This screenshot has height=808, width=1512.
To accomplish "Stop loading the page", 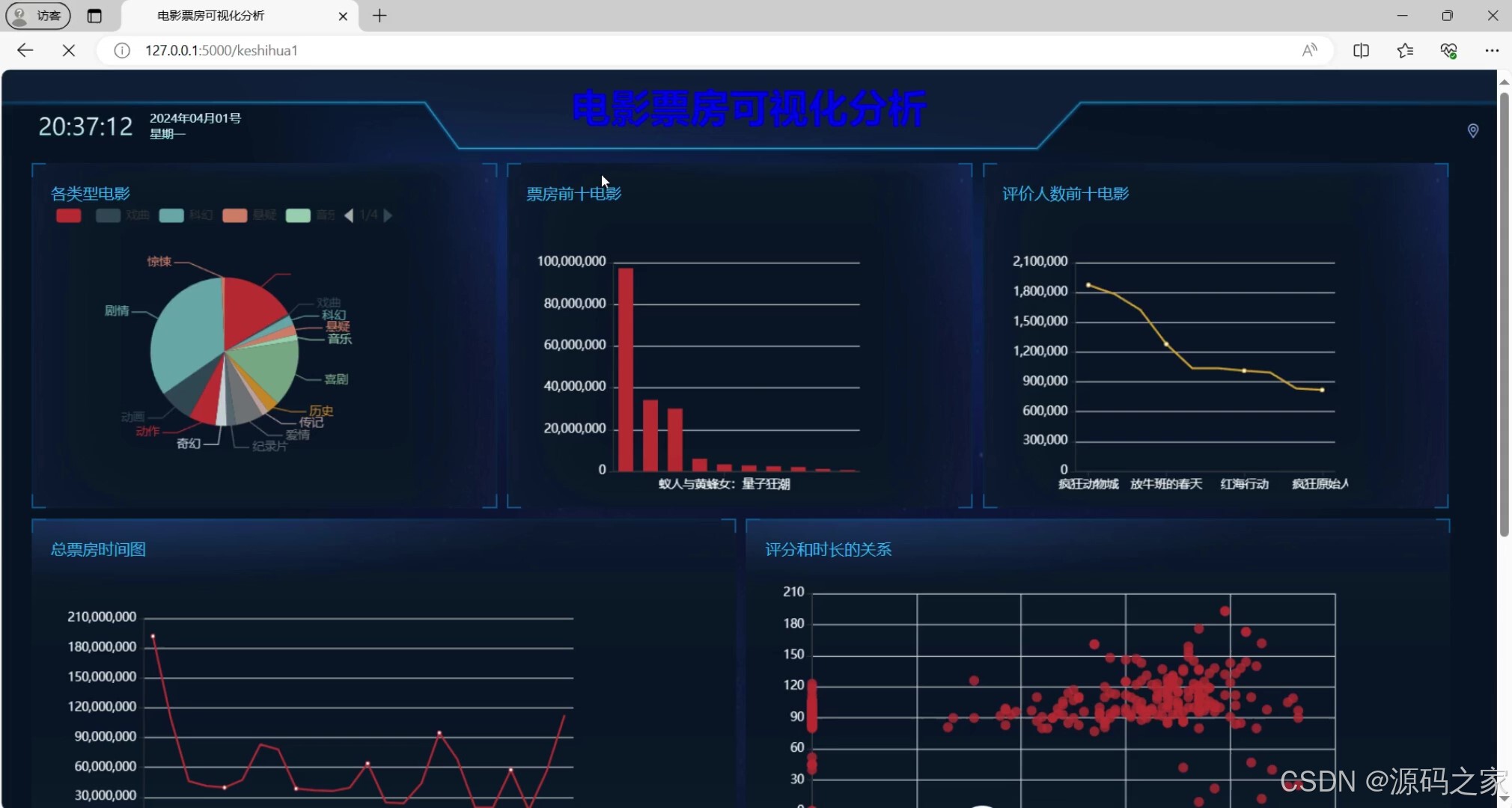I will (68, 50).
